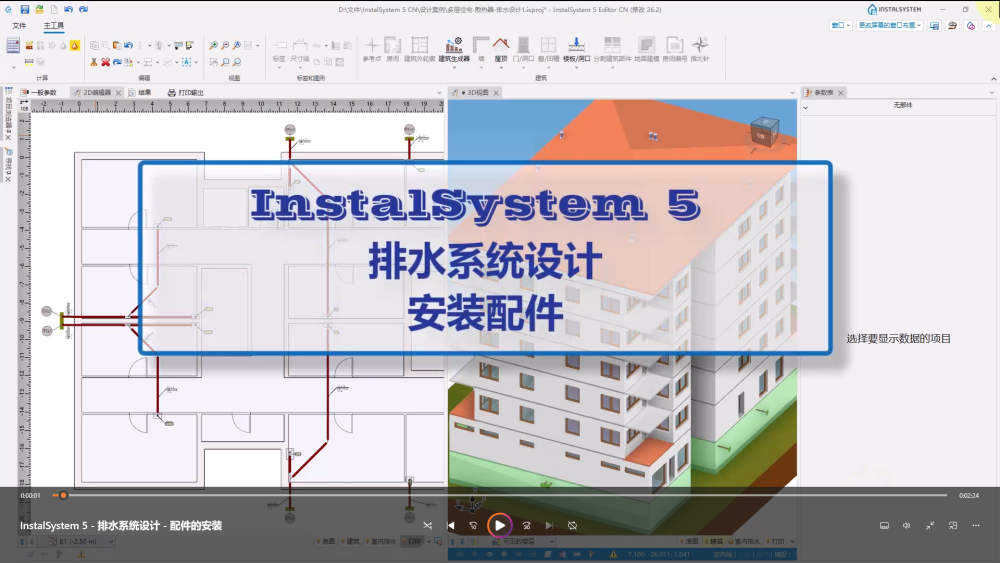
Task: Click the zoom in magnifier icon
Action: [x=214, y=45]
